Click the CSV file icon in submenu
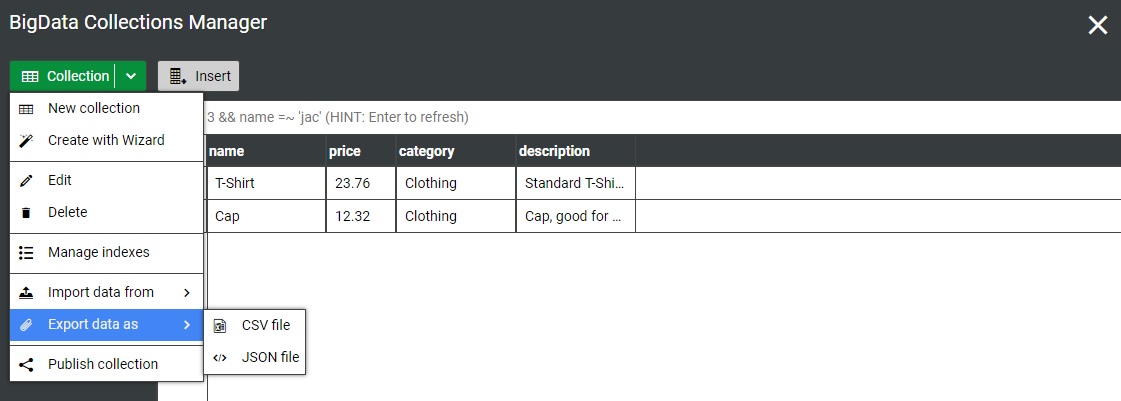This screenshot has height=401, width=1121. point(220,325)
